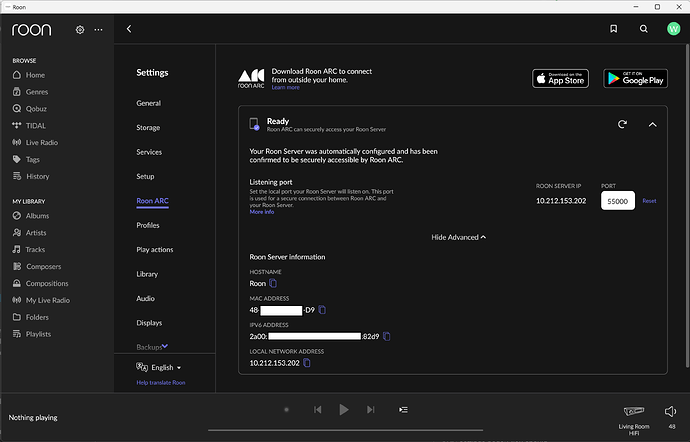The width and height of the screenshot is (690, 442).
Task: Select the Roon ARC settings tab
Action: pos(153,201)
